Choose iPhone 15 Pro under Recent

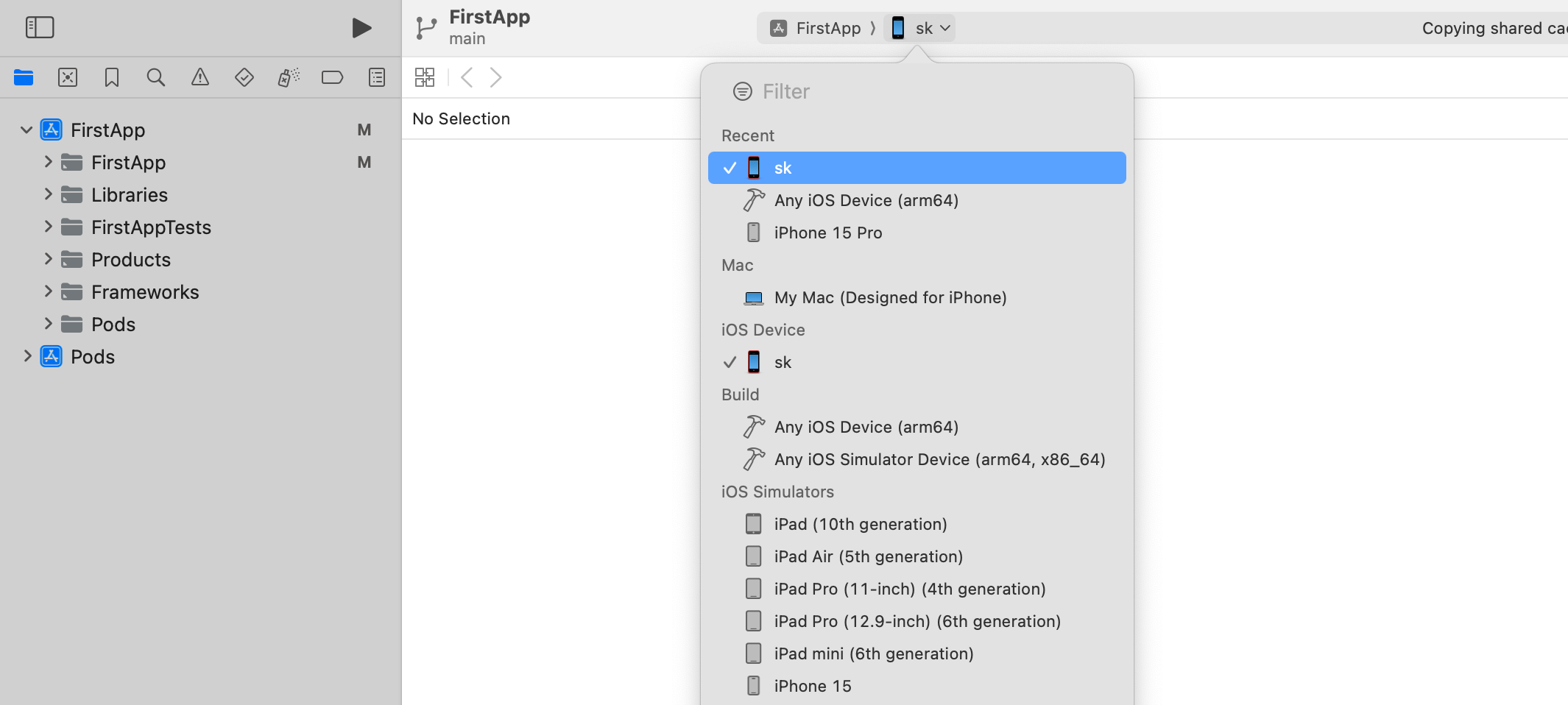point(917,233)
